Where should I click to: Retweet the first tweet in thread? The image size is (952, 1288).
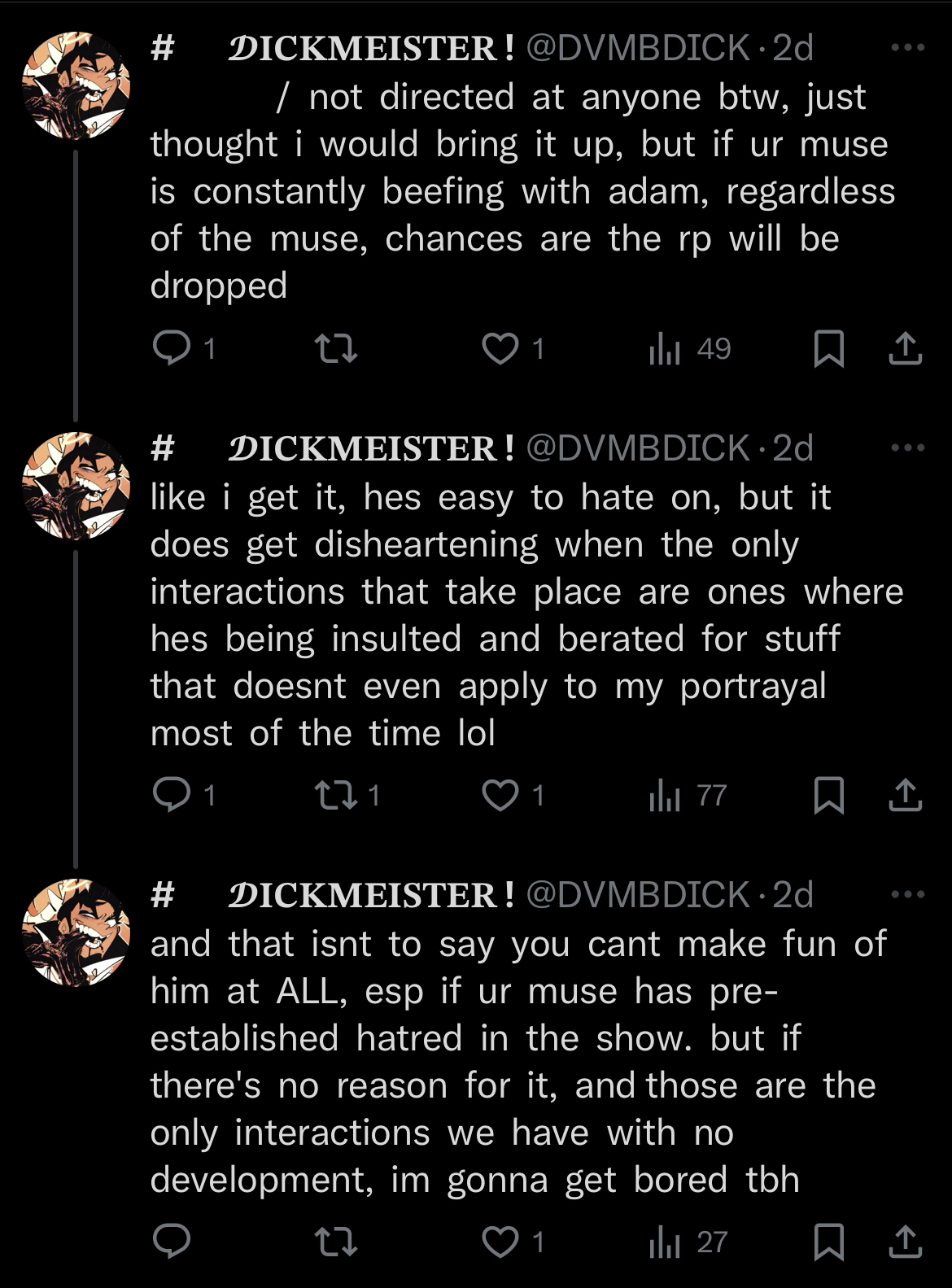(336, 348)
